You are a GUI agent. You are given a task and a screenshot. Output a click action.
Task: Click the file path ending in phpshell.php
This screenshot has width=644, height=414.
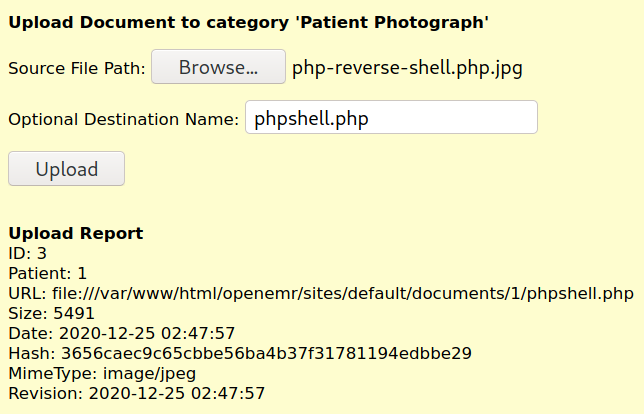coord(343,293)
